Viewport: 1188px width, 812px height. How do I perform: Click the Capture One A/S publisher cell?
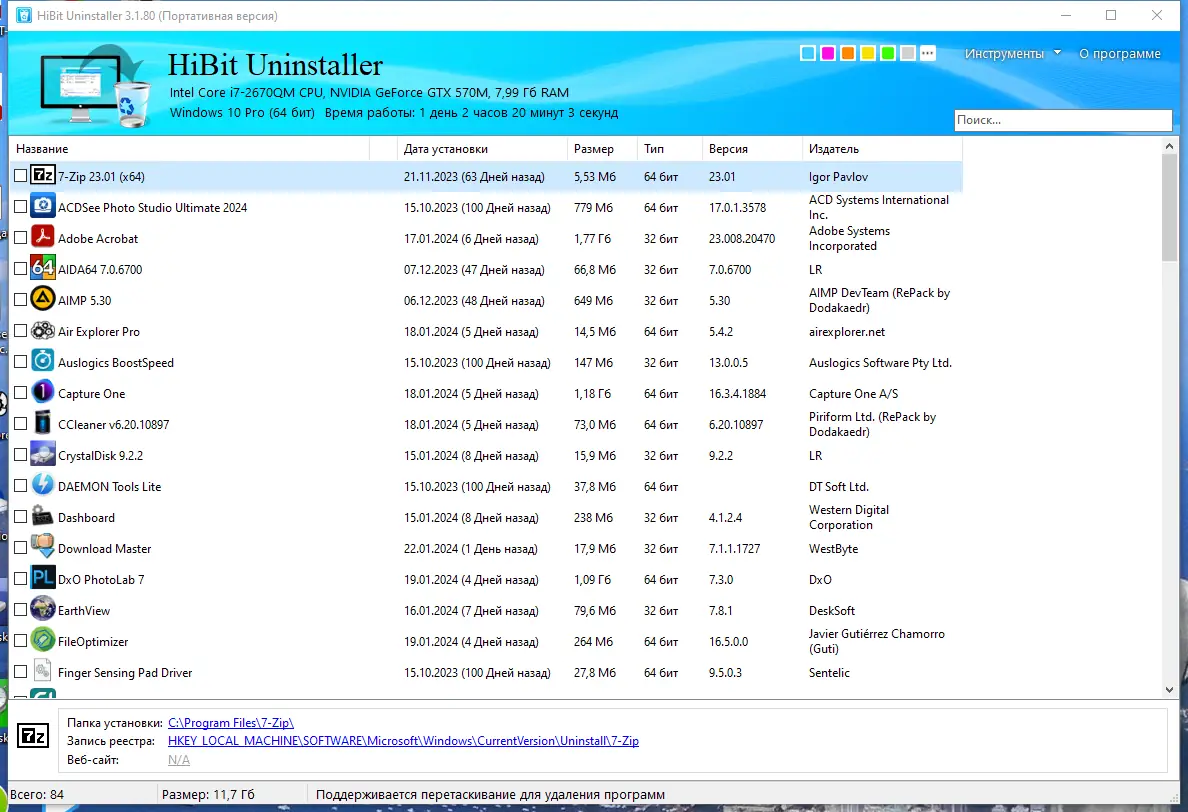[x=853, y=394]
